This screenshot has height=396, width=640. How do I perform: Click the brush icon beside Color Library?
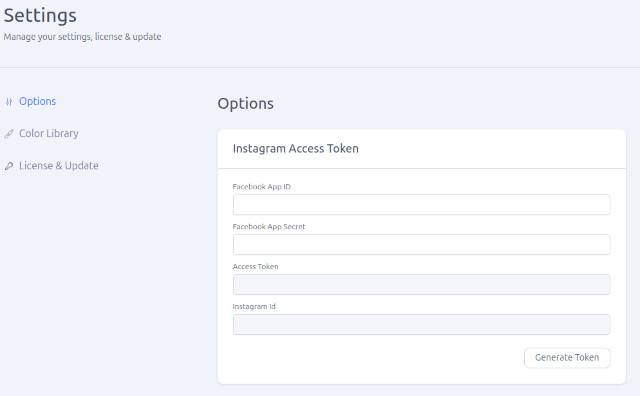[9, 134]
